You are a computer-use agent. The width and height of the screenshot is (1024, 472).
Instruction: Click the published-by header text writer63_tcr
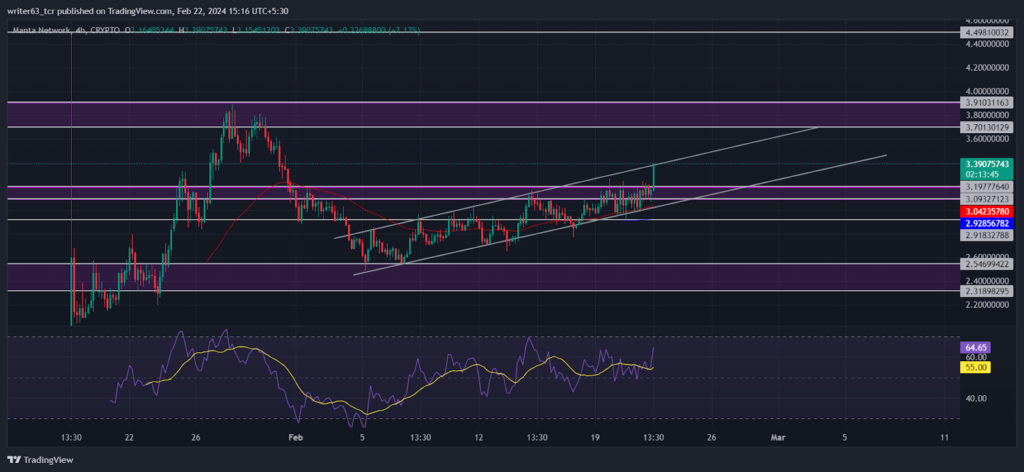(30, 11)
